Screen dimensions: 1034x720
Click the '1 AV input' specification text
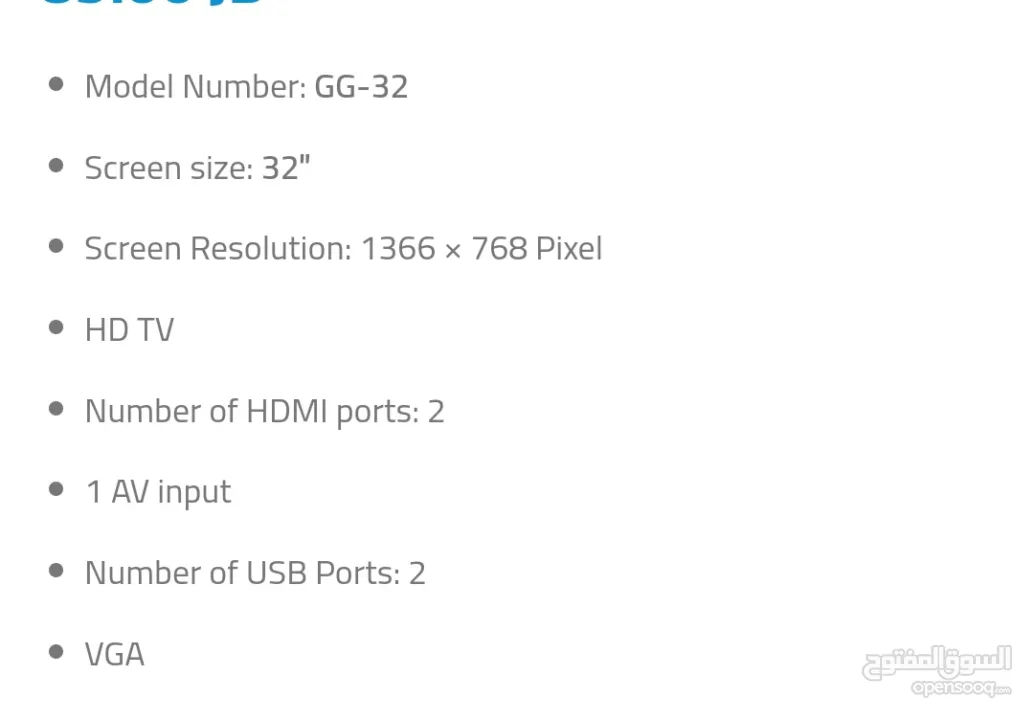pos(158,492)
